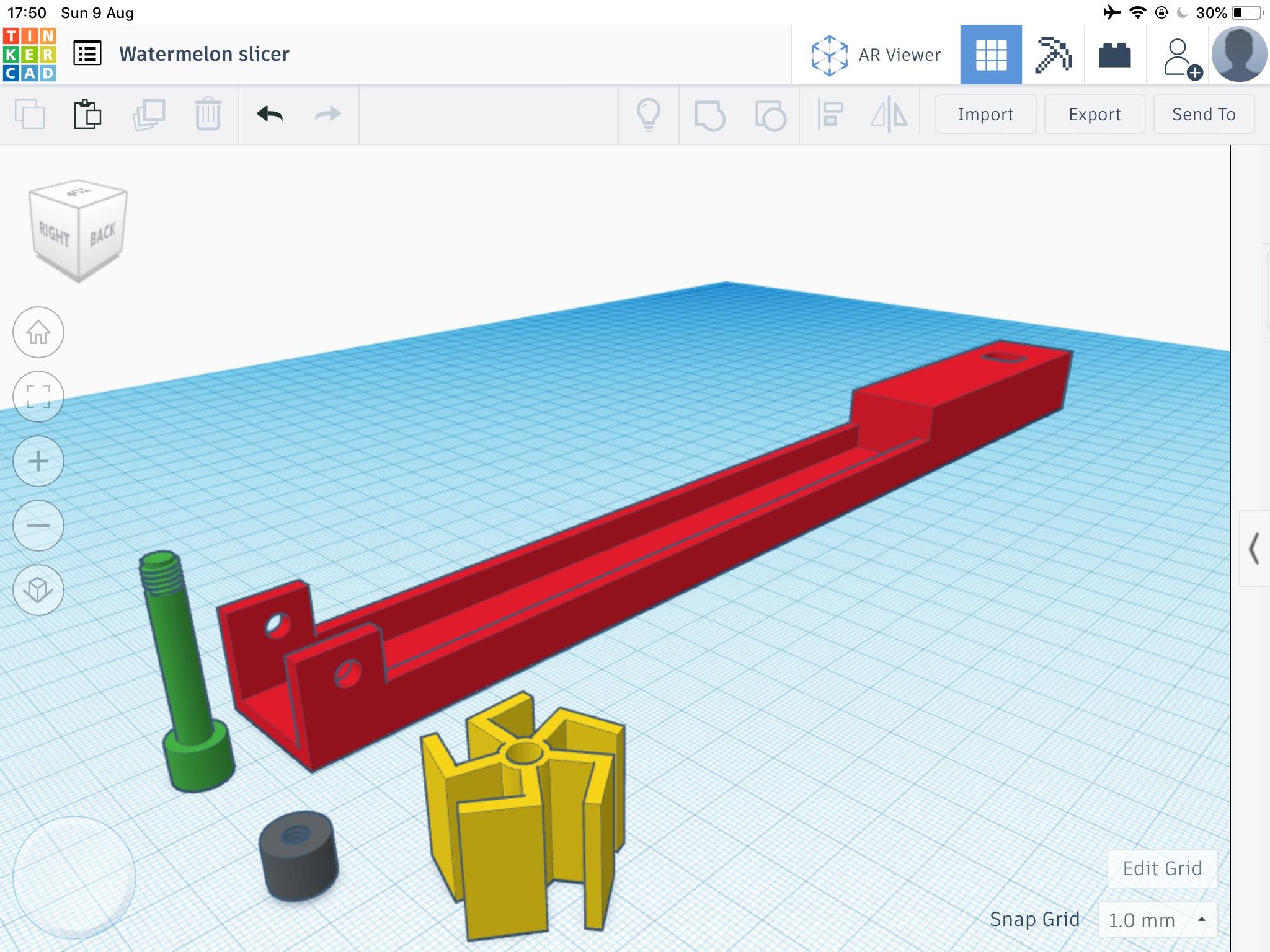Viewport: 1270px width, 952px height.
Task: Select the 3D design grid view tab
Action: click(x=991, y=55)
